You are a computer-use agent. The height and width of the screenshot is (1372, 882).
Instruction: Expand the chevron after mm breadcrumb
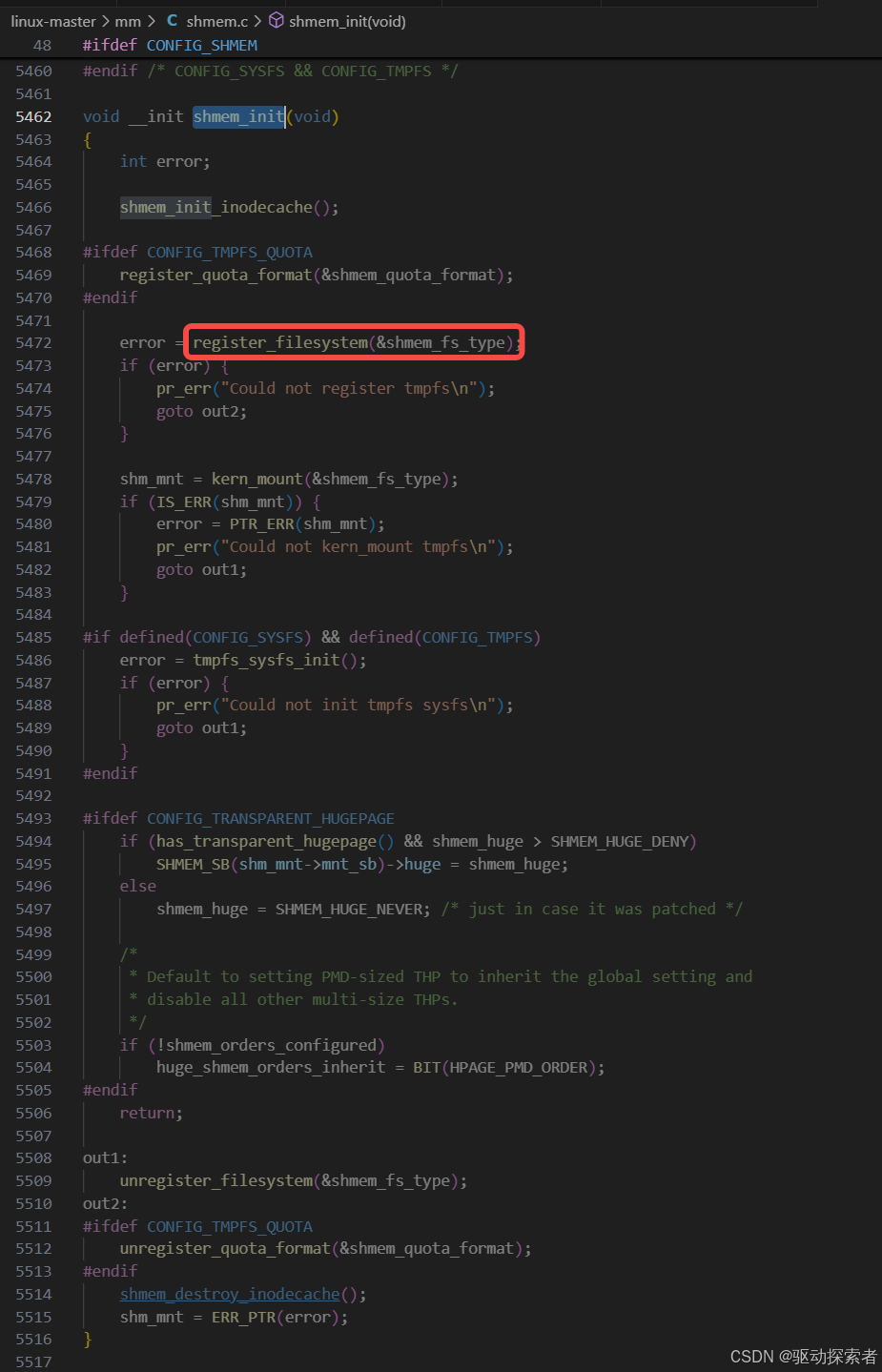click(151, 21)
